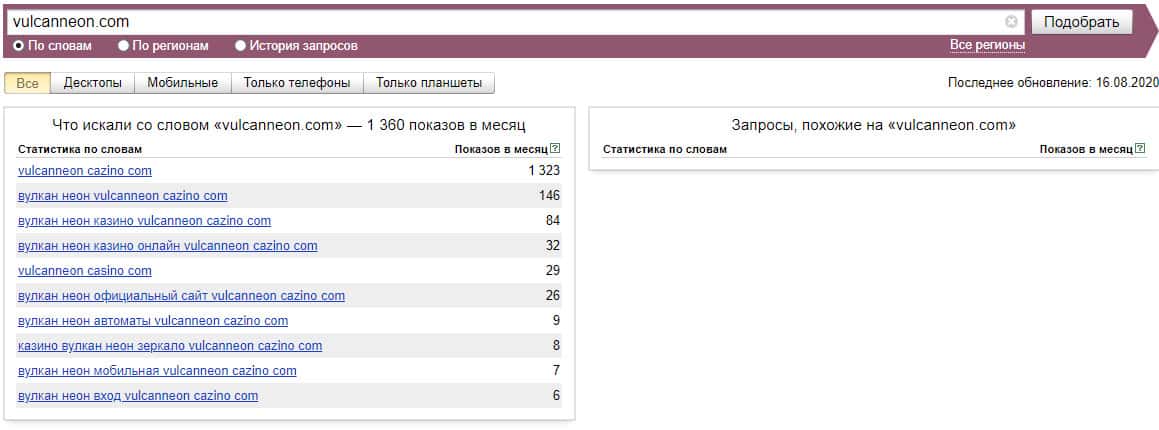
Task: Switch to the Мобильные tab
Action: 183,83
